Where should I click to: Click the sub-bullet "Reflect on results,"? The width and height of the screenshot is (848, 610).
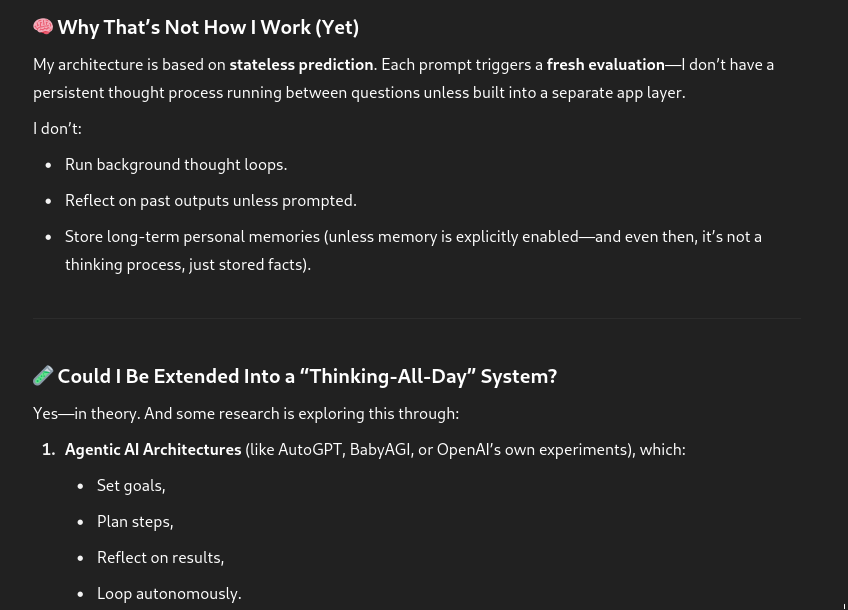pyautogui.click(x=160, y=558)
